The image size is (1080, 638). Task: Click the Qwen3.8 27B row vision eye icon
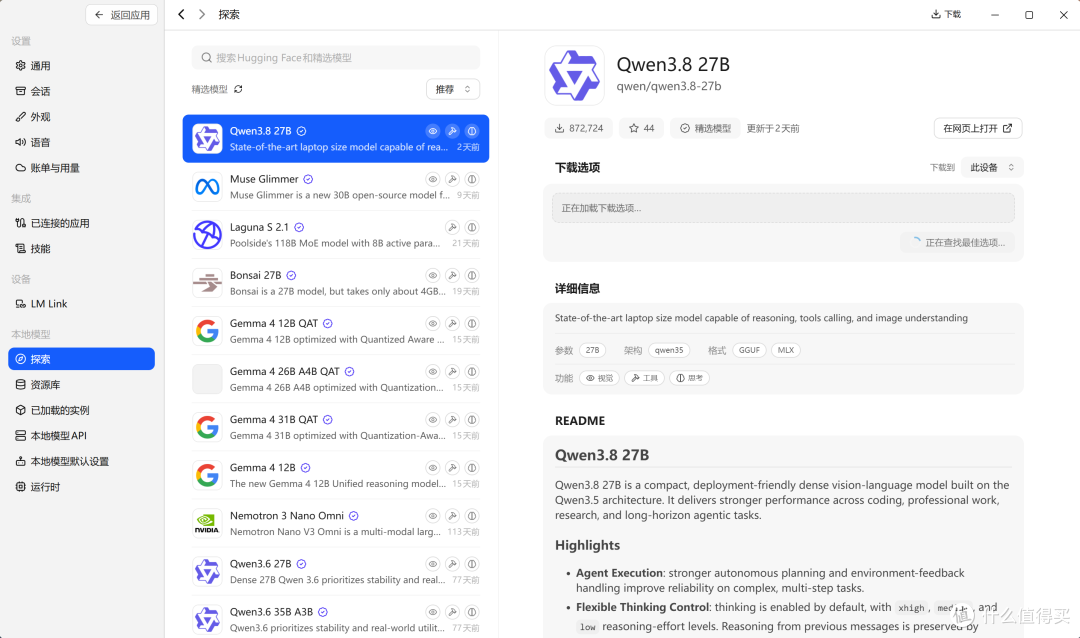[x=433, y=131]
